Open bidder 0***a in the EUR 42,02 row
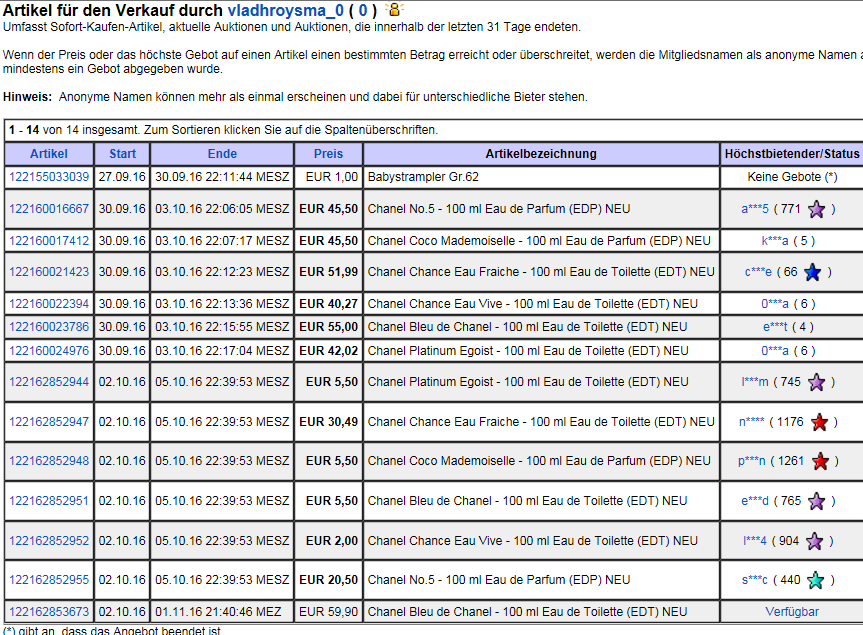The height and width of the screenshot is (635, 863). click(x=775, y=351)
